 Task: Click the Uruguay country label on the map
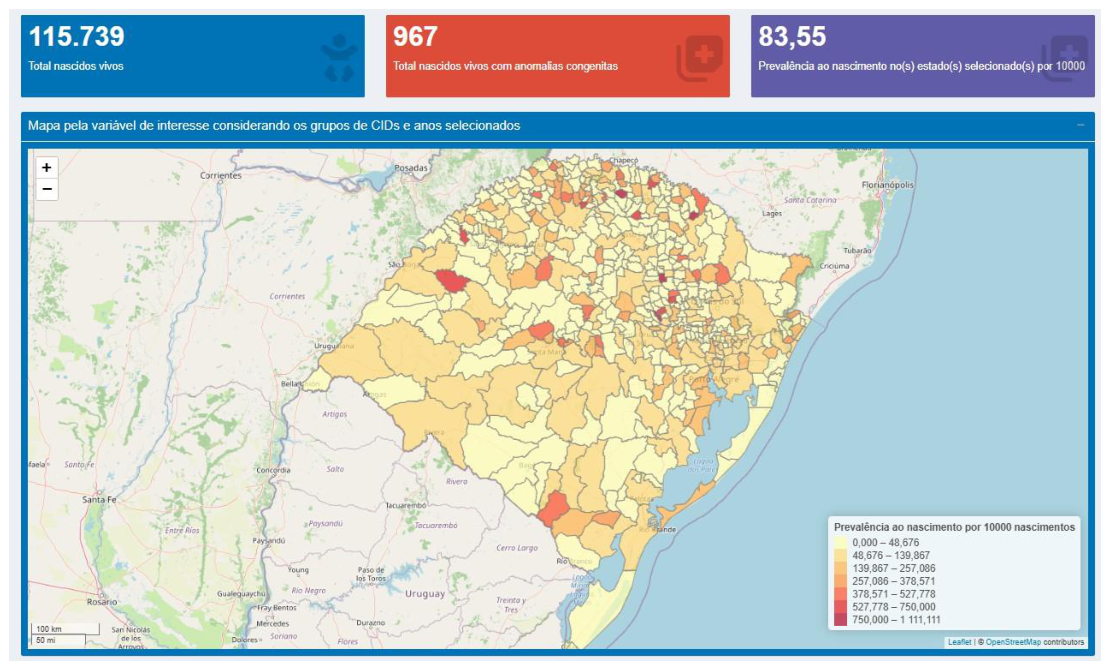425,594
